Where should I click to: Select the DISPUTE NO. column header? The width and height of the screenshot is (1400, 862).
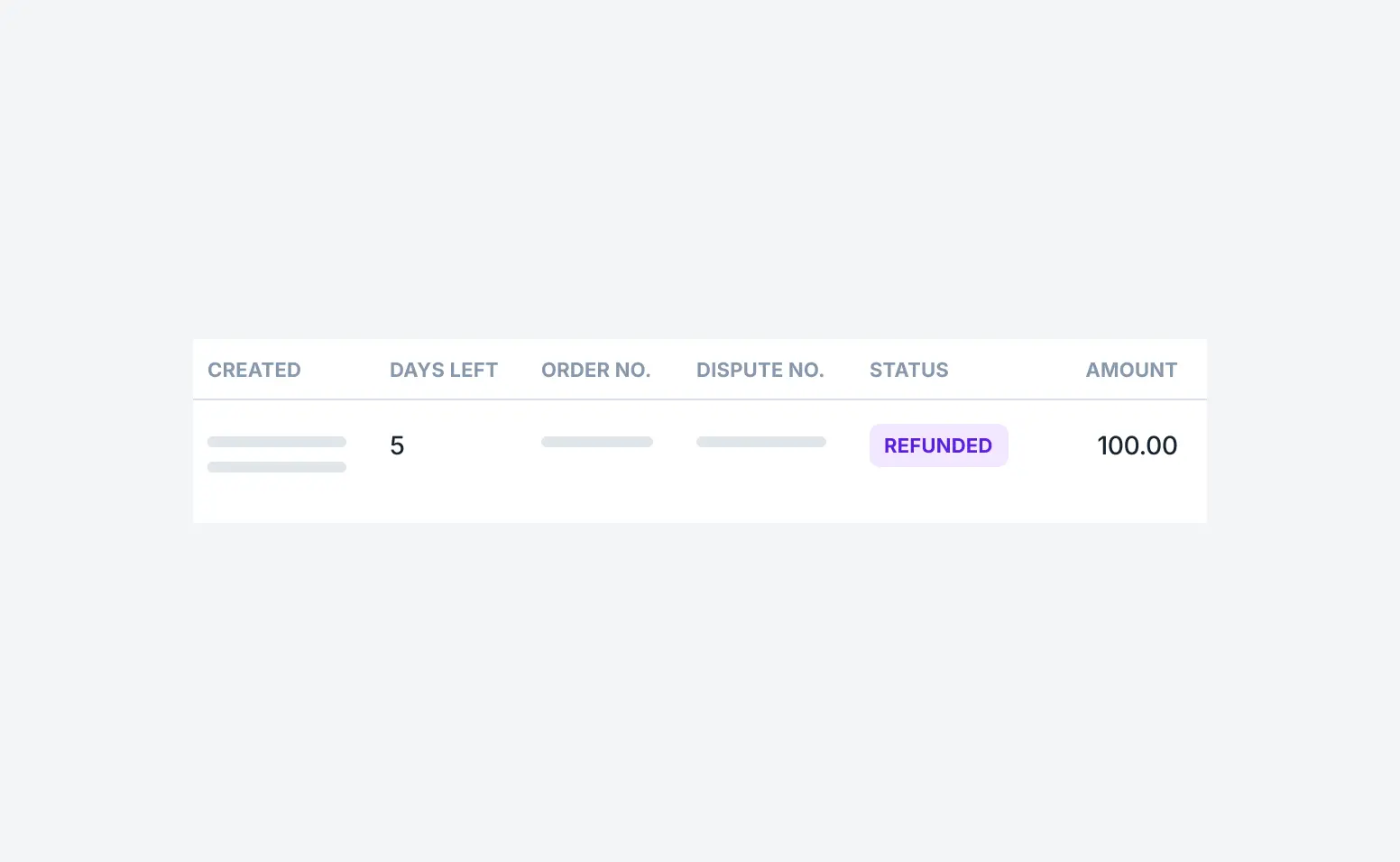(x=760, y=370)
